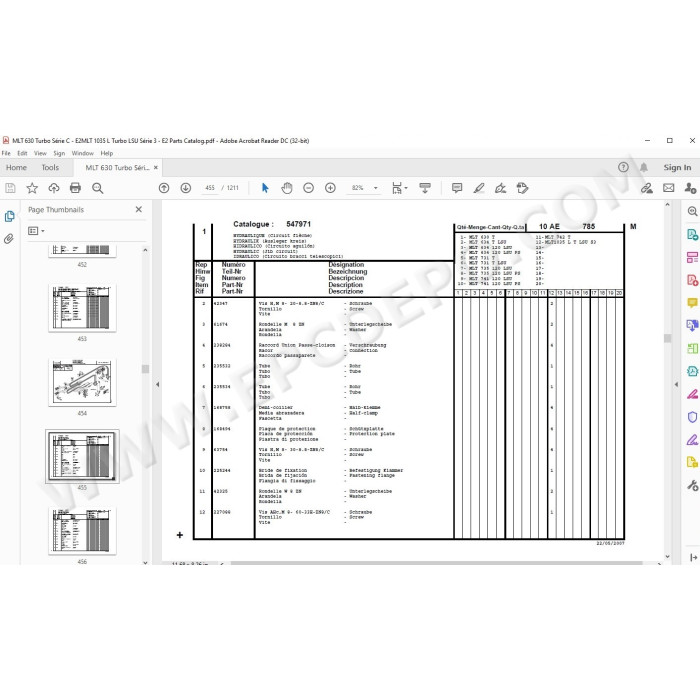Print the document using the printer icon
The image size is (700, 700).
tap(75, 188)
